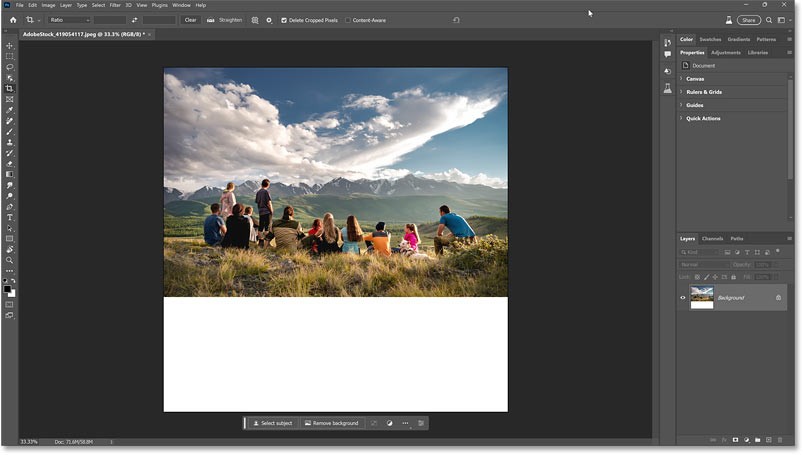
Task: Click the Remove background button
Action: [331, 423]
